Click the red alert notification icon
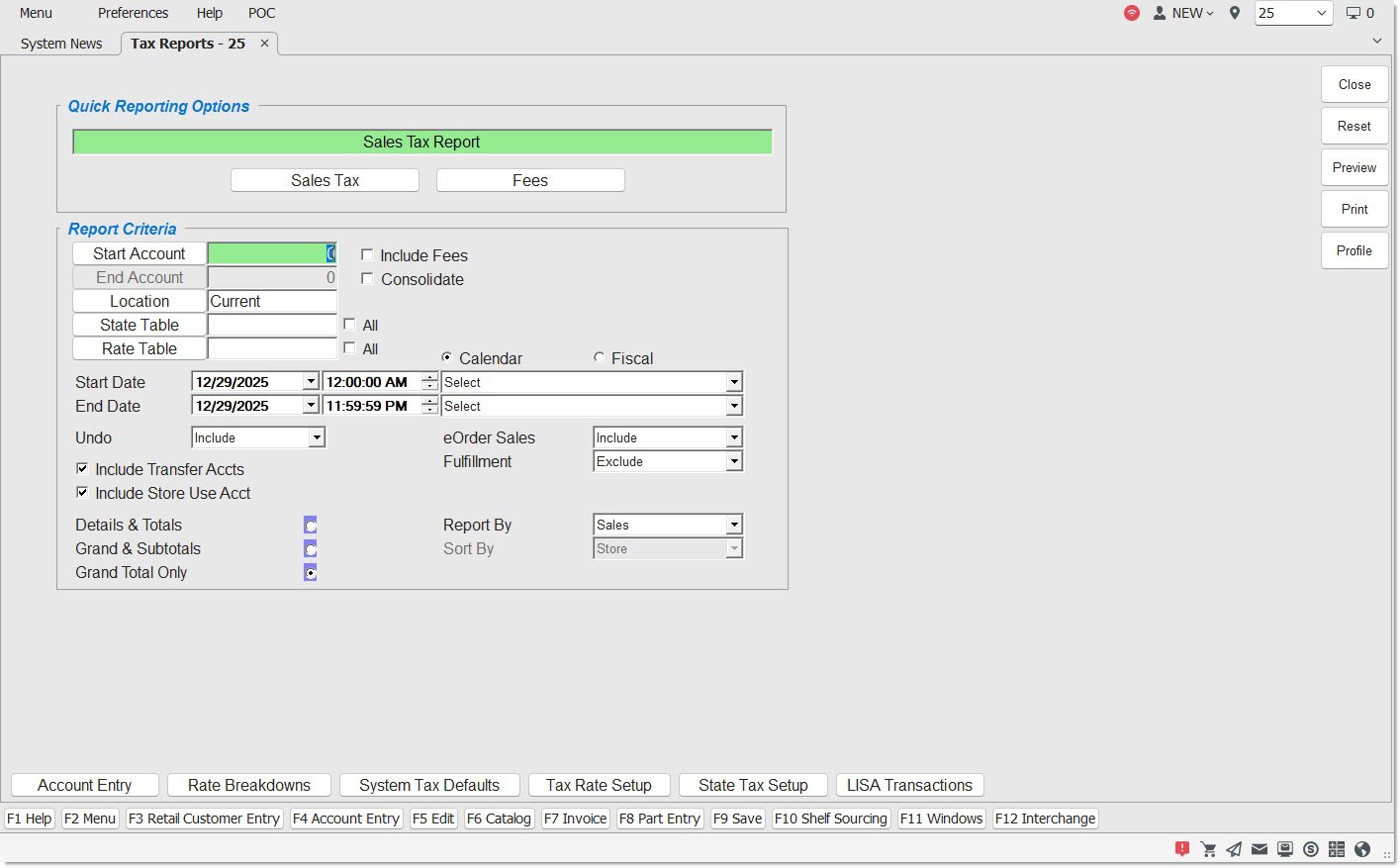This screenshot has height=868, width=1400. (1181, 849)
